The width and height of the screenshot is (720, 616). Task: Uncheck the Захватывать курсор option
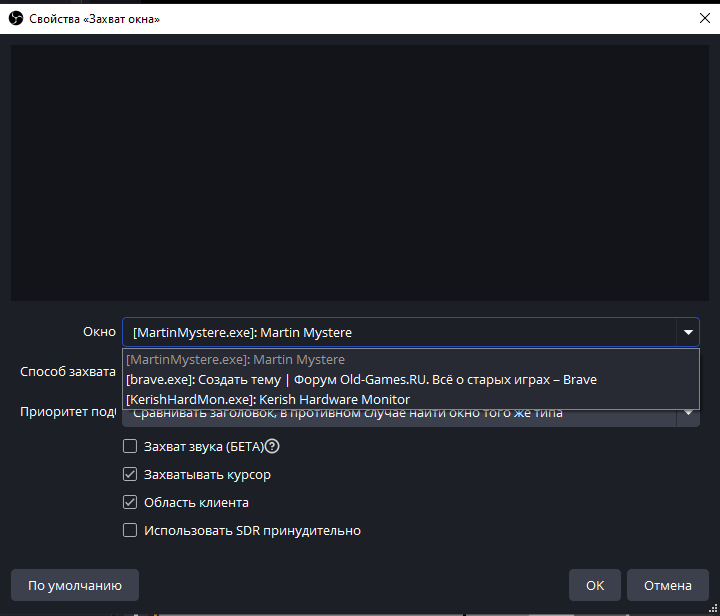(130, 475)
